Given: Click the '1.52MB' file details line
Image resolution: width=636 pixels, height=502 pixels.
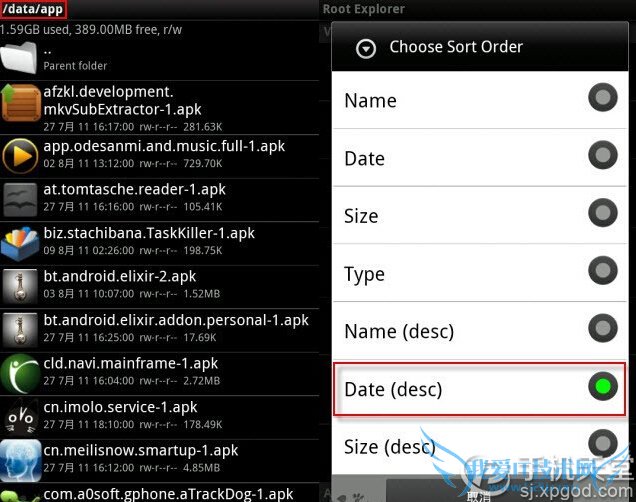Looking at the screenshot, I should click(132, 294).
